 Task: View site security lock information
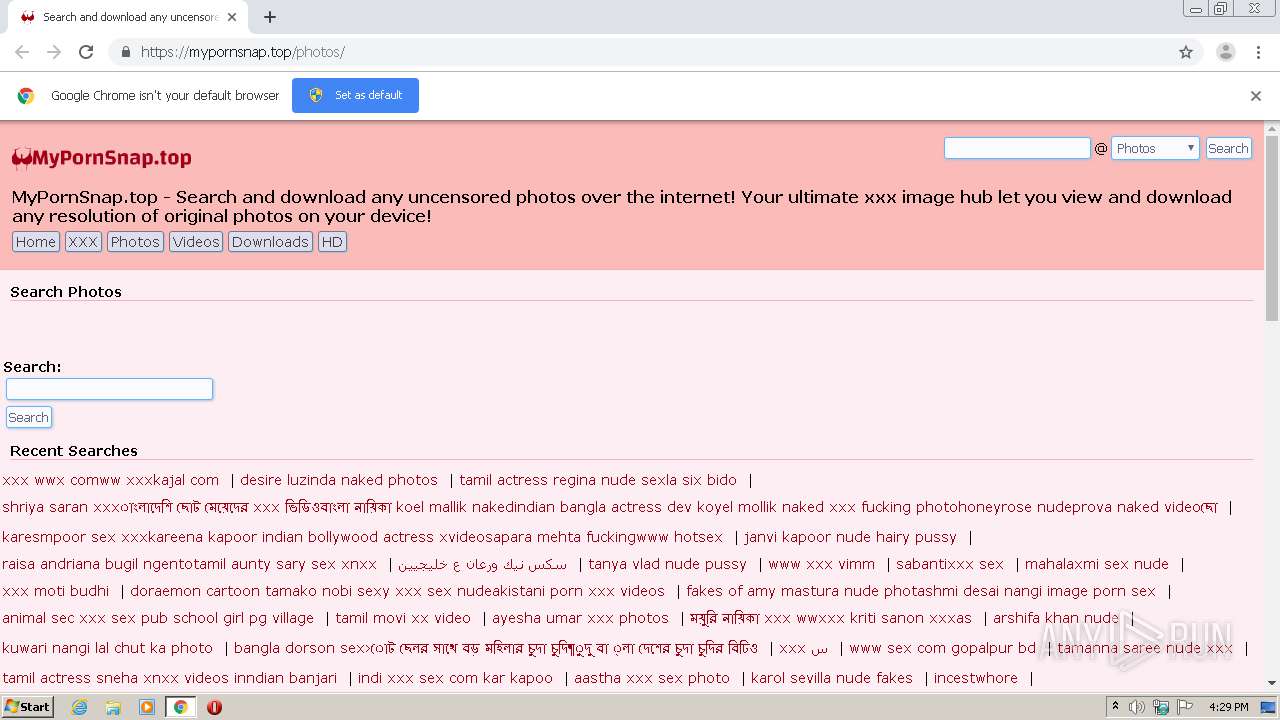[x=125, y=52]
